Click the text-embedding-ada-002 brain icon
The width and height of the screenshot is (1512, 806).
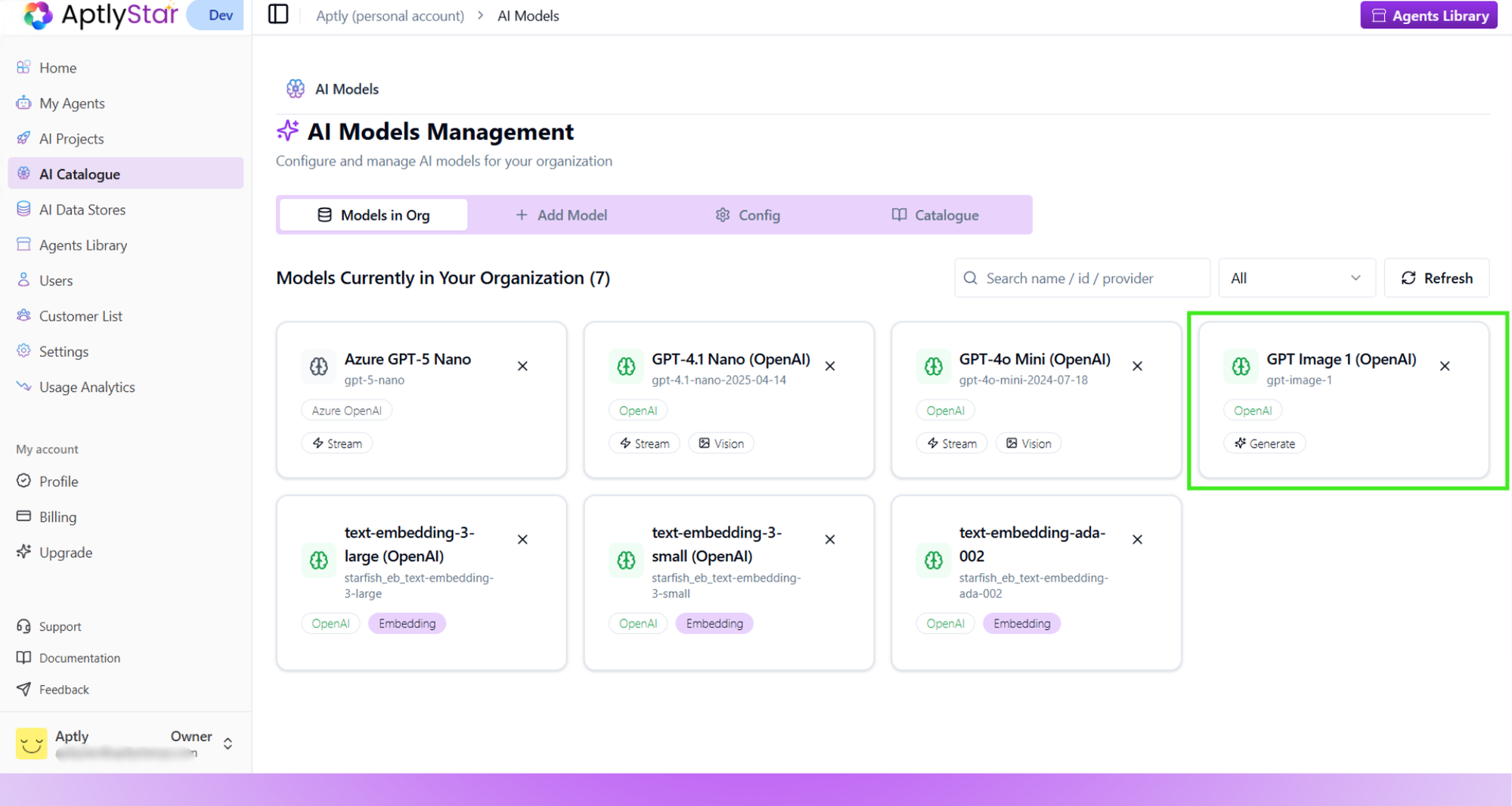coord(934,560)
